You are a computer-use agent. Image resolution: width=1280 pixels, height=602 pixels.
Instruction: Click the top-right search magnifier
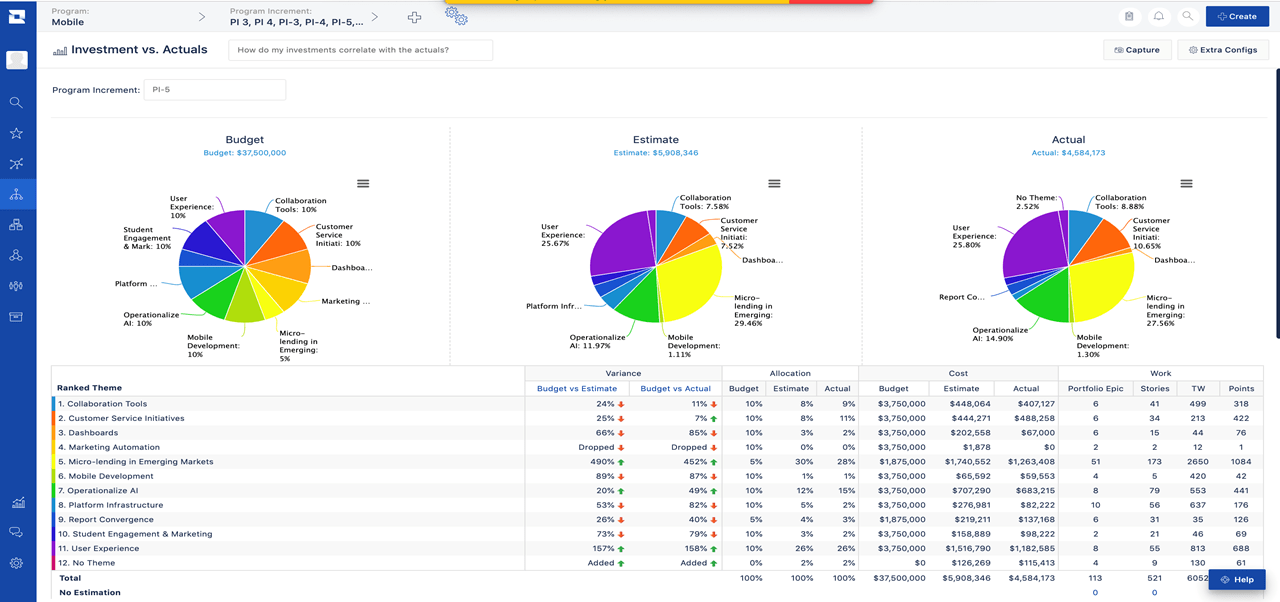click(x=1187, y=17)
